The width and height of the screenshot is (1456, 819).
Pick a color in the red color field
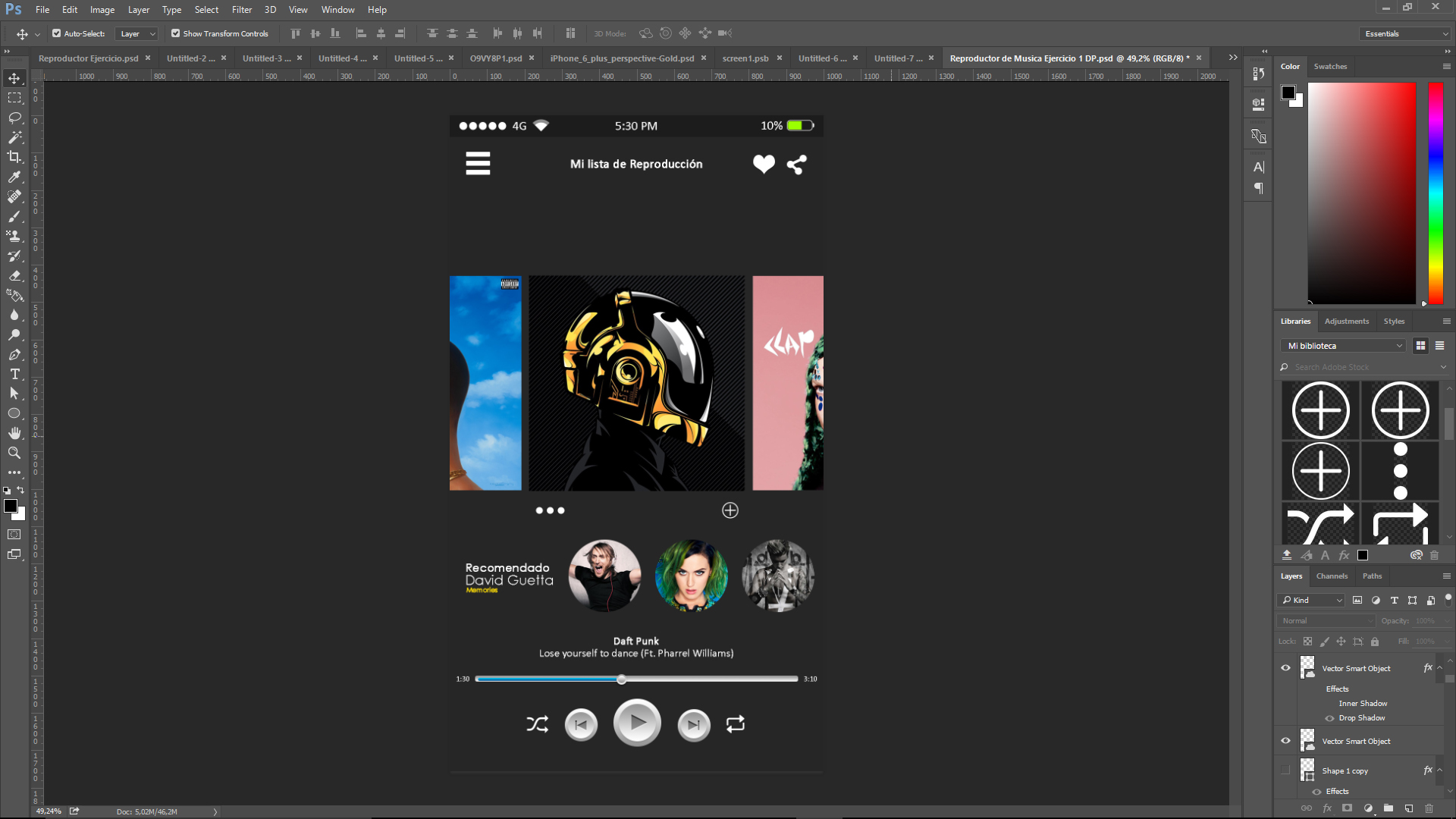pos(1361,193)
